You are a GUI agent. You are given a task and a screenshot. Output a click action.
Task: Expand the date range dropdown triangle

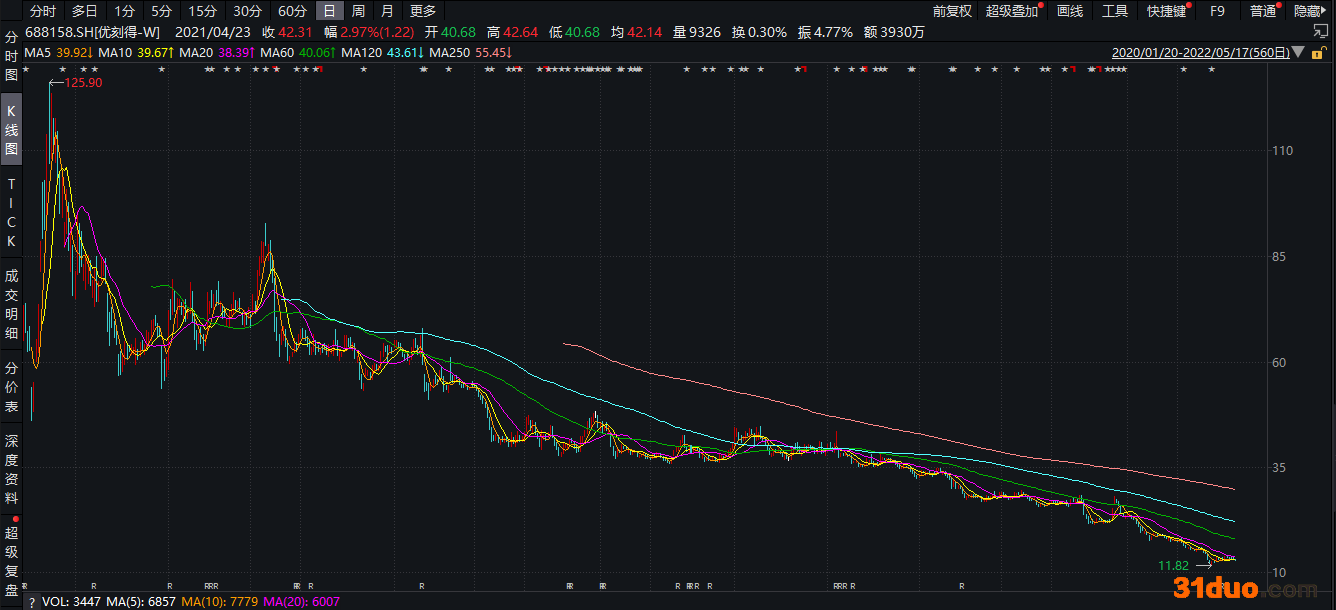point(1298,52)
